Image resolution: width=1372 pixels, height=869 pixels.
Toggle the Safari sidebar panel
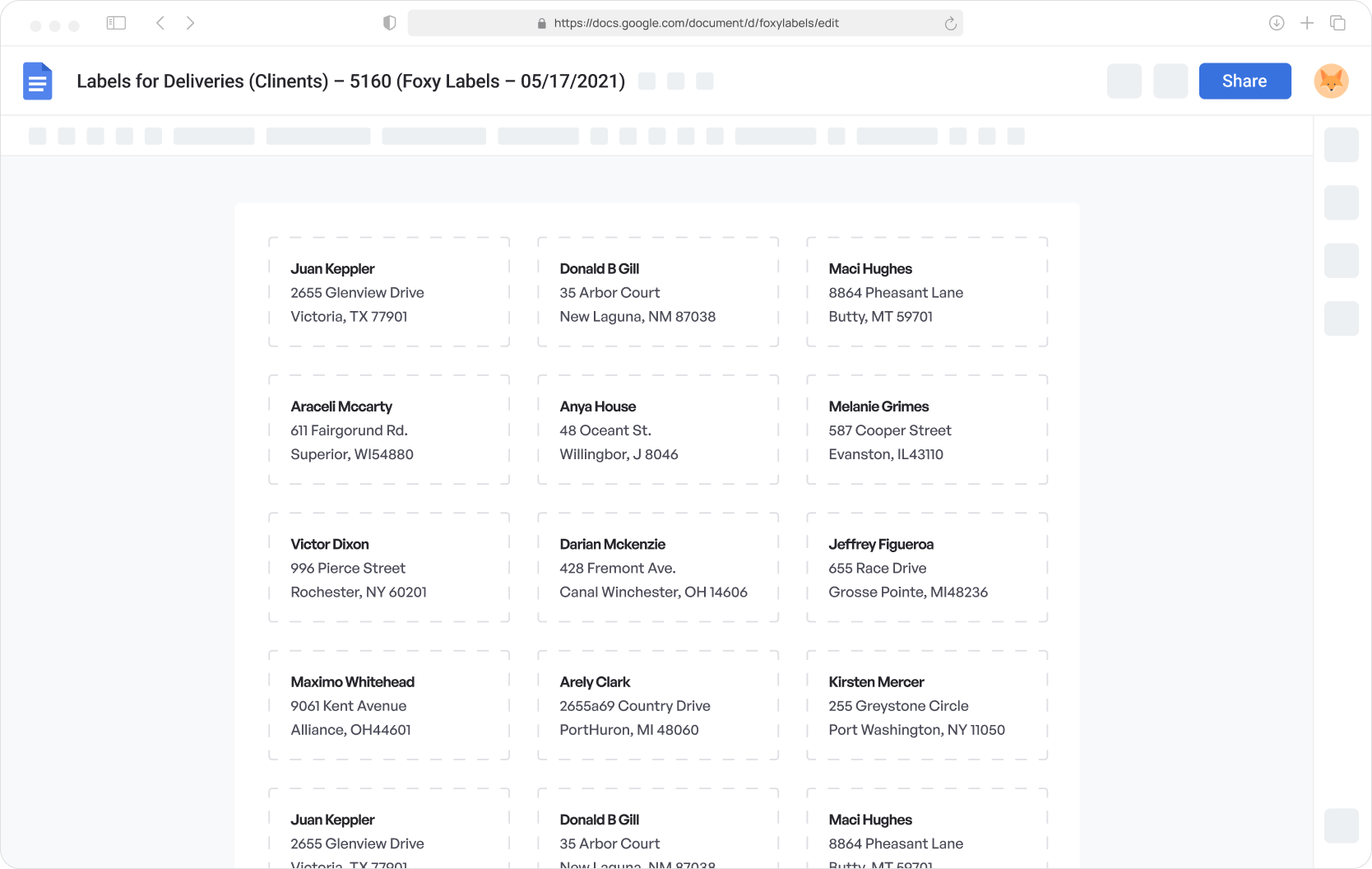tap(116, 22)
